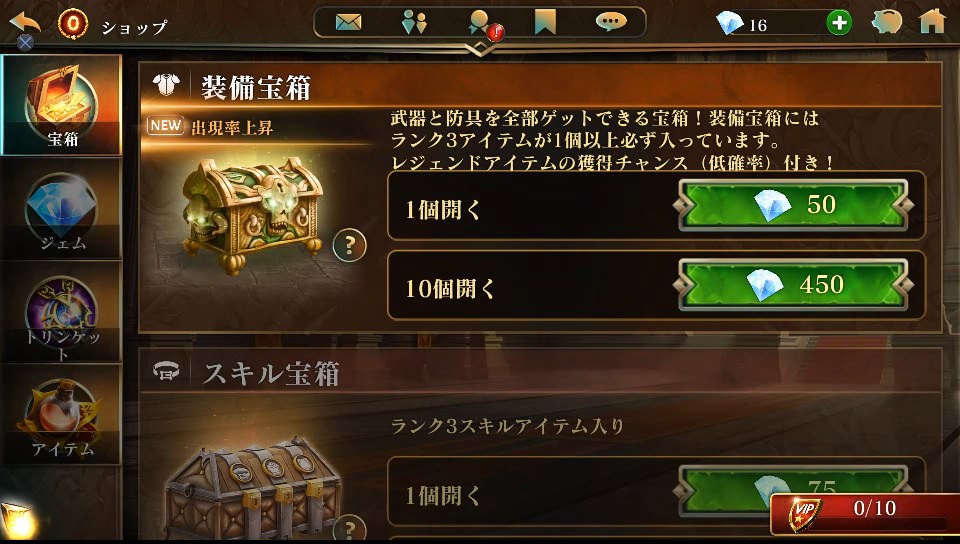960x544 pixels.
Task: Tap the back arrow icon
Action: point(25,24)
